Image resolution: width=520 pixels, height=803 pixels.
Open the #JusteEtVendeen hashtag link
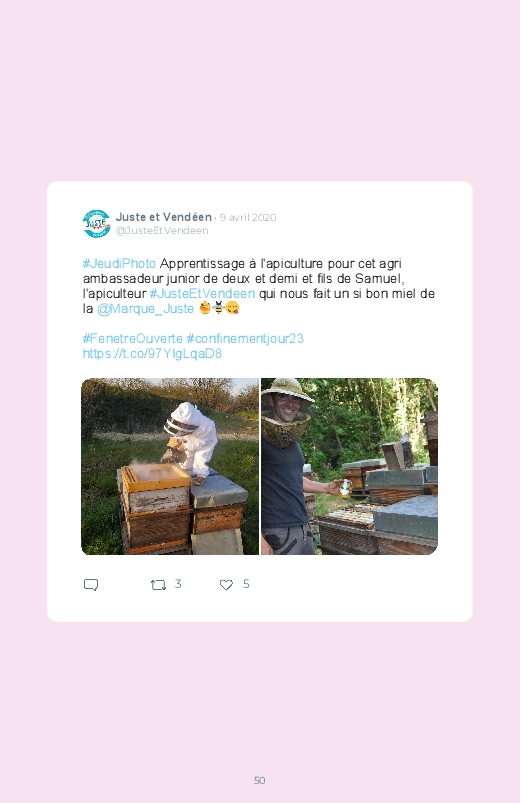tap(202, 293)
